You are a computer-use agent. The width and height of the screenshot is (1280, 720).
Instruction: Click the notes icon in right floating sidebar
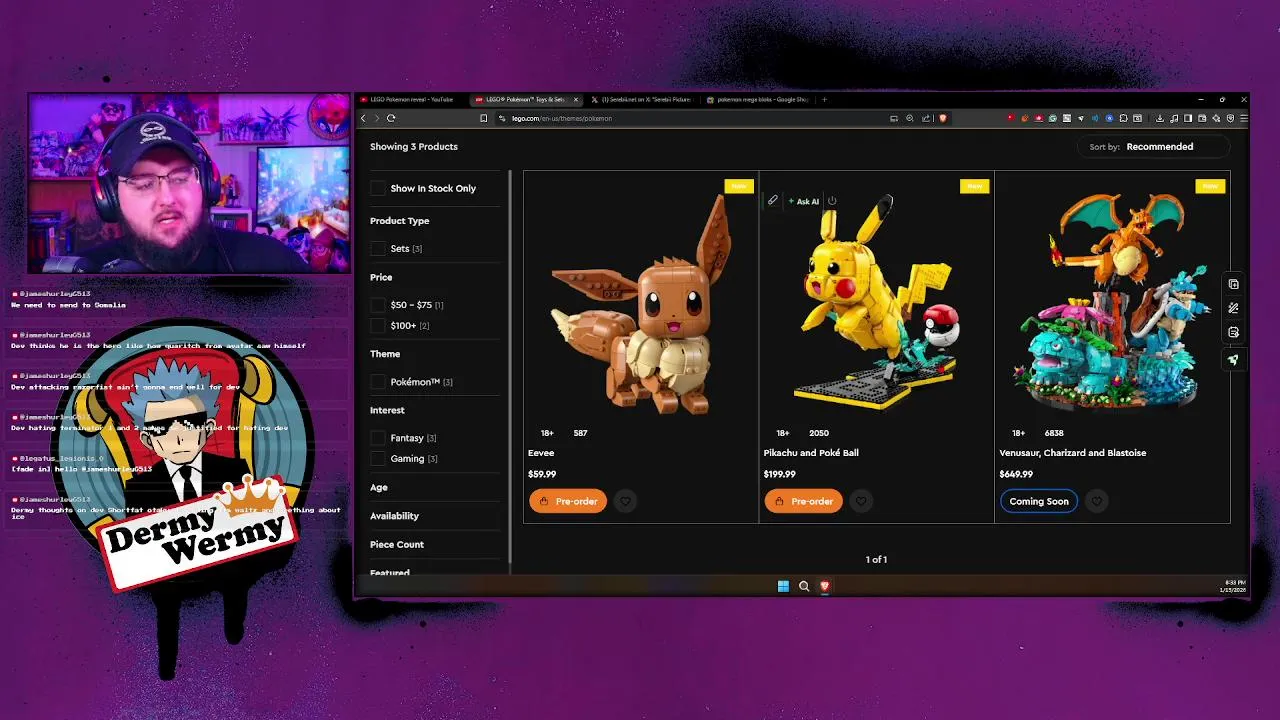click(1233, 332)
